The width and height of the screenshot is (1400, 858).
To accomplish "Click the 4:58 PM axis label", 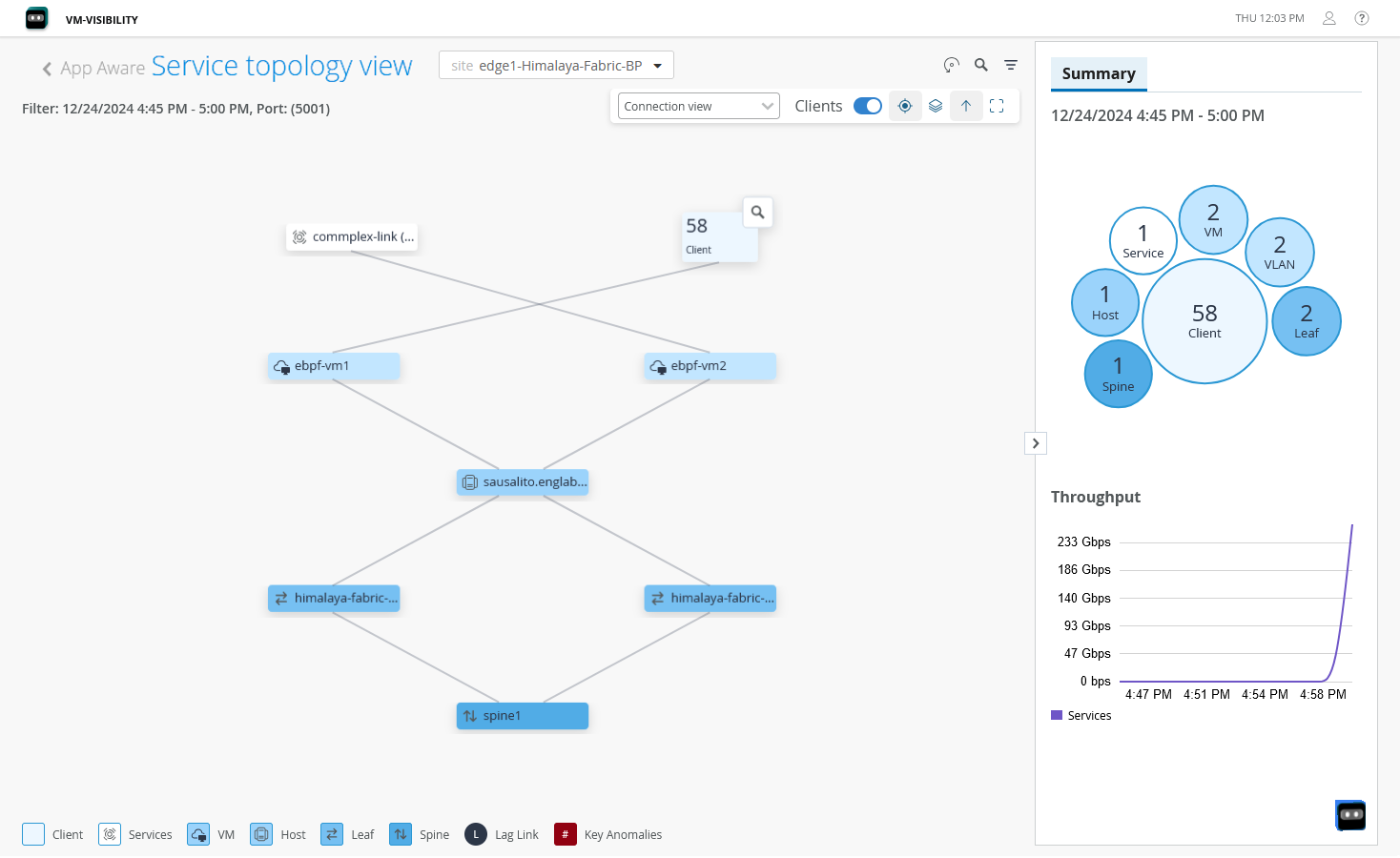I will 1323,694.
